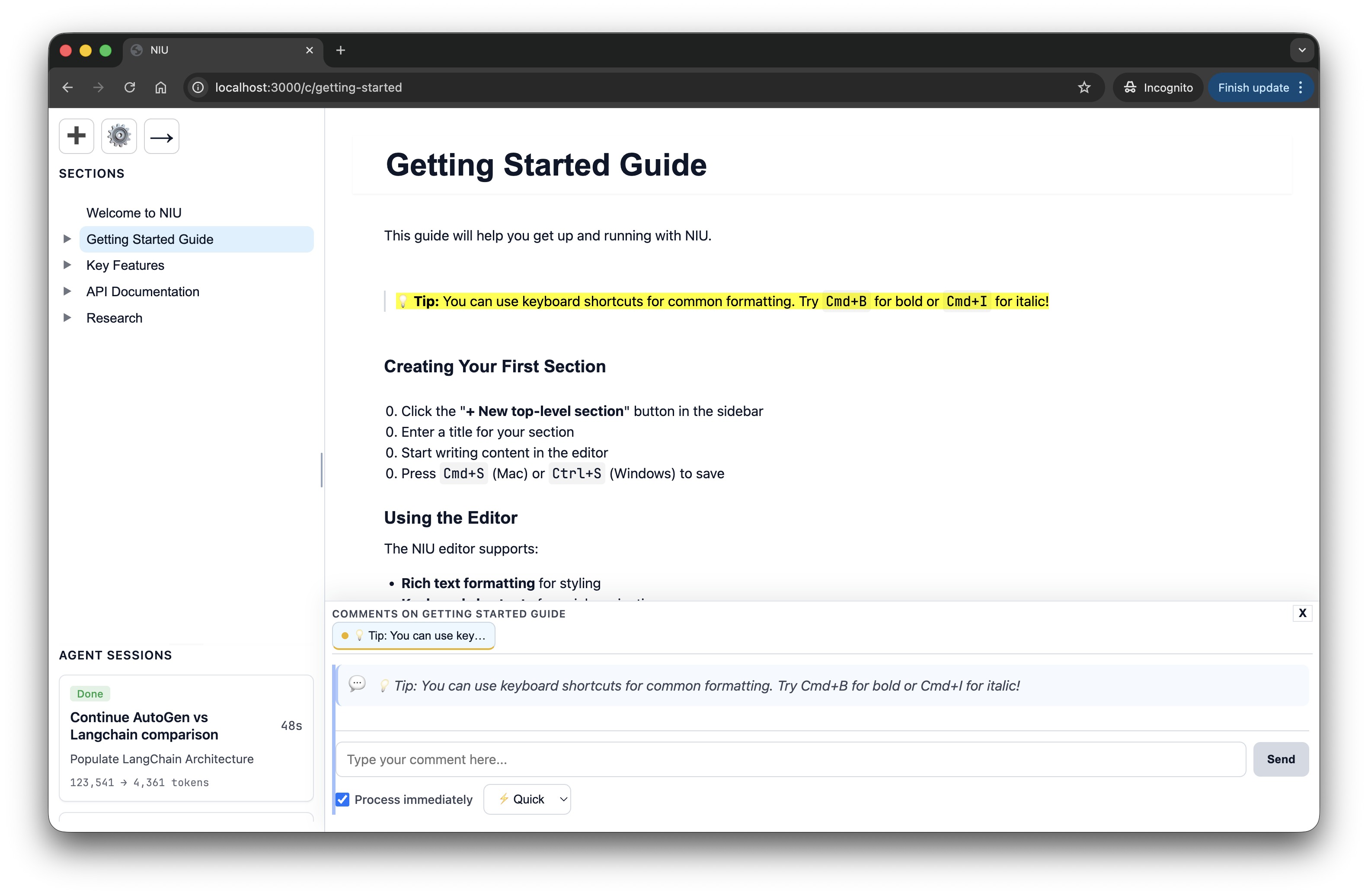Bookmark this page with the star icon

1084,87
